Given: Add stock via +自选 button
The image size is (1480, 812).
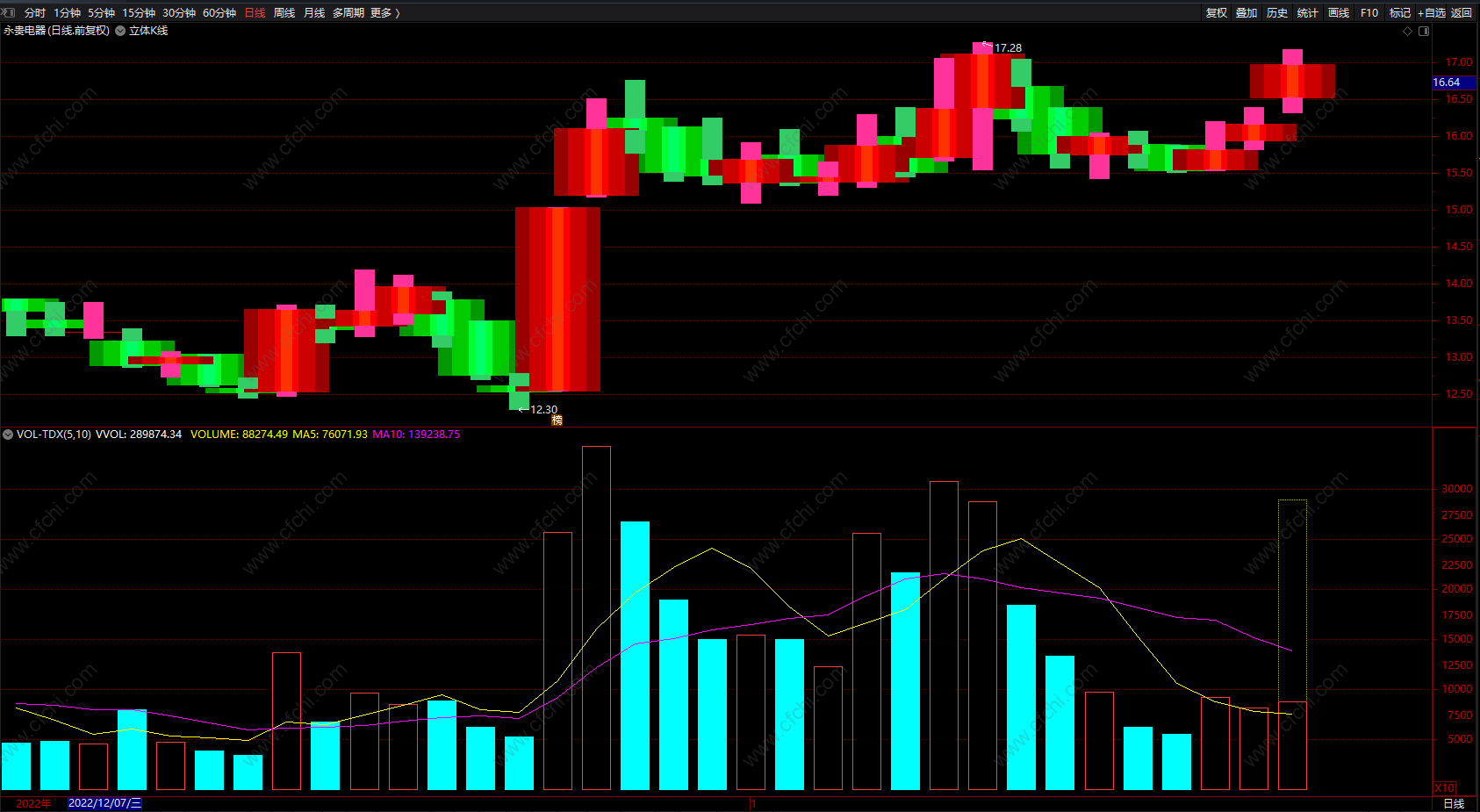Looking at the screenshot, I should (1431, 13).
